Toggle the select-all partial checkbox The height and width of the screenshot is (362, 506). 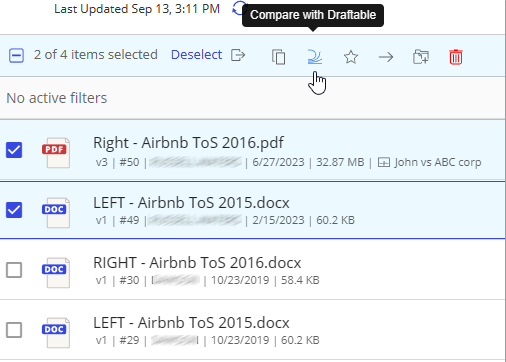pos(16,55)
